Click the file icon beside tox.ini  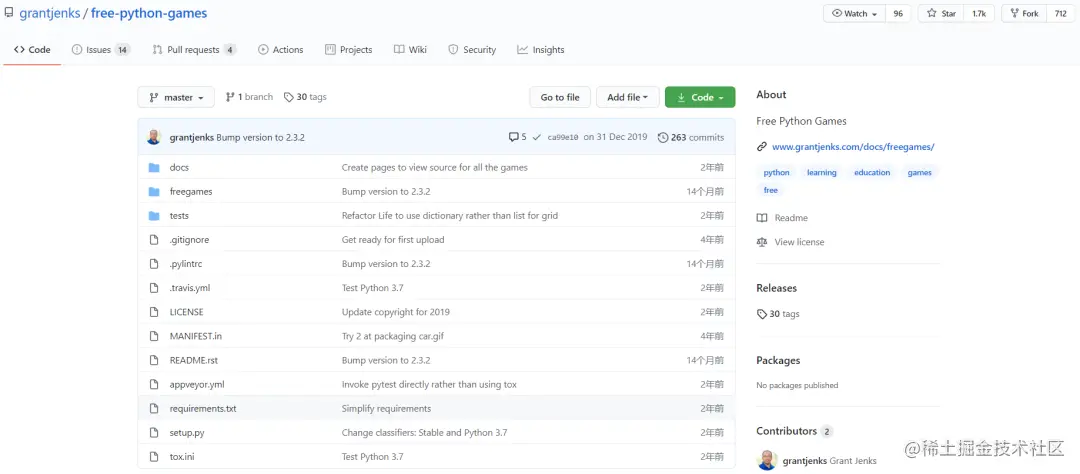coord(154,457)
